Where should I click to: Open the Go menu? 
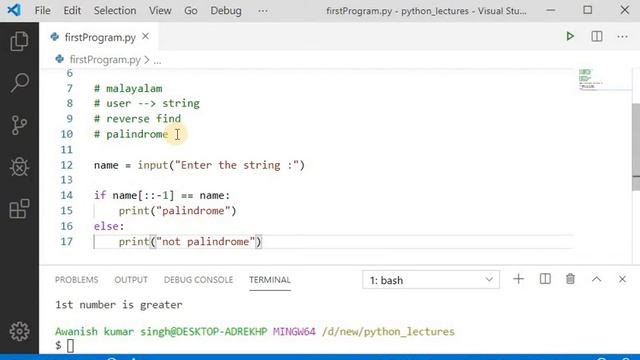point(191,11)
